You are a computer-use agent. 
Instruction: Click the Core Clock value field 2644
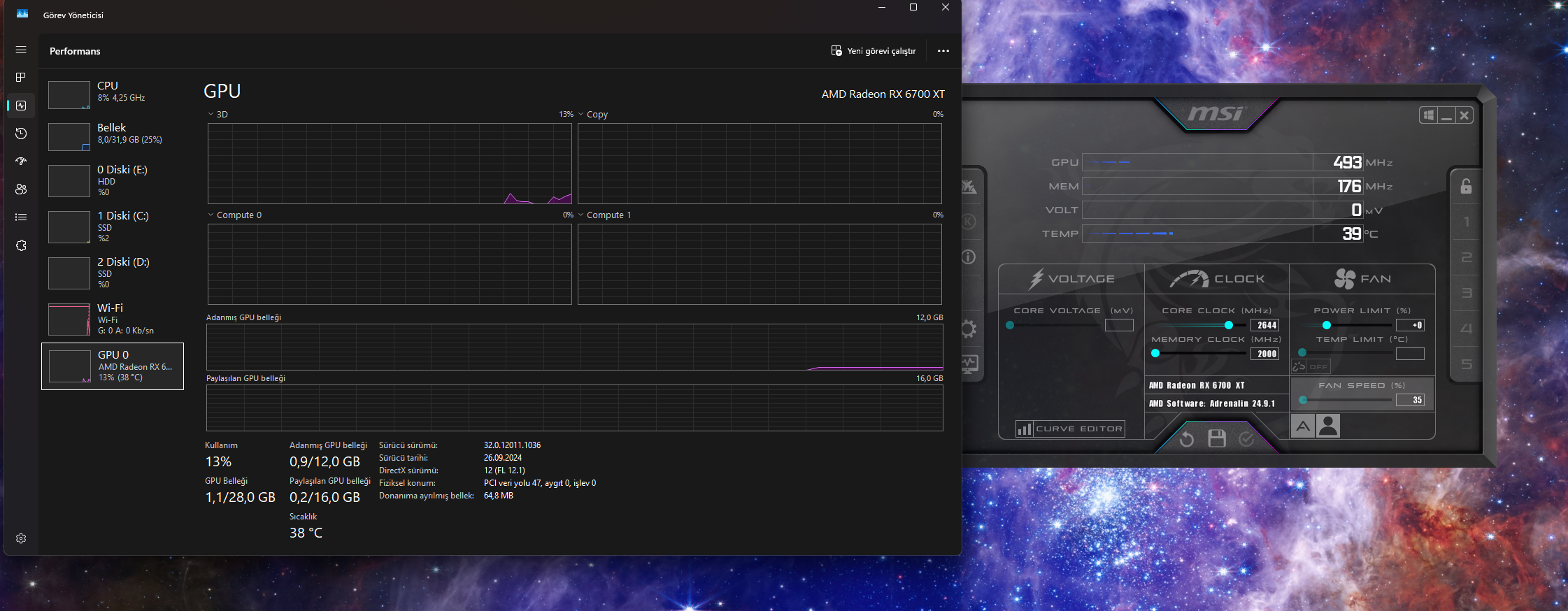pos(1265,325)
